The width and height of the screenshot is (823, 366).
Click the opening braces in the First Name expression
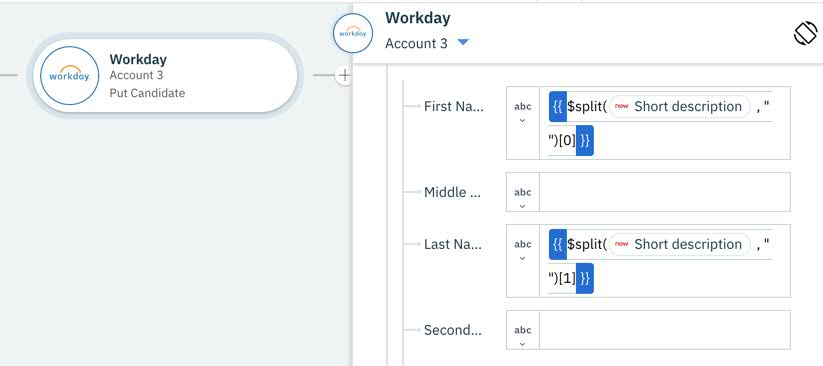click(x=558, y=107)
